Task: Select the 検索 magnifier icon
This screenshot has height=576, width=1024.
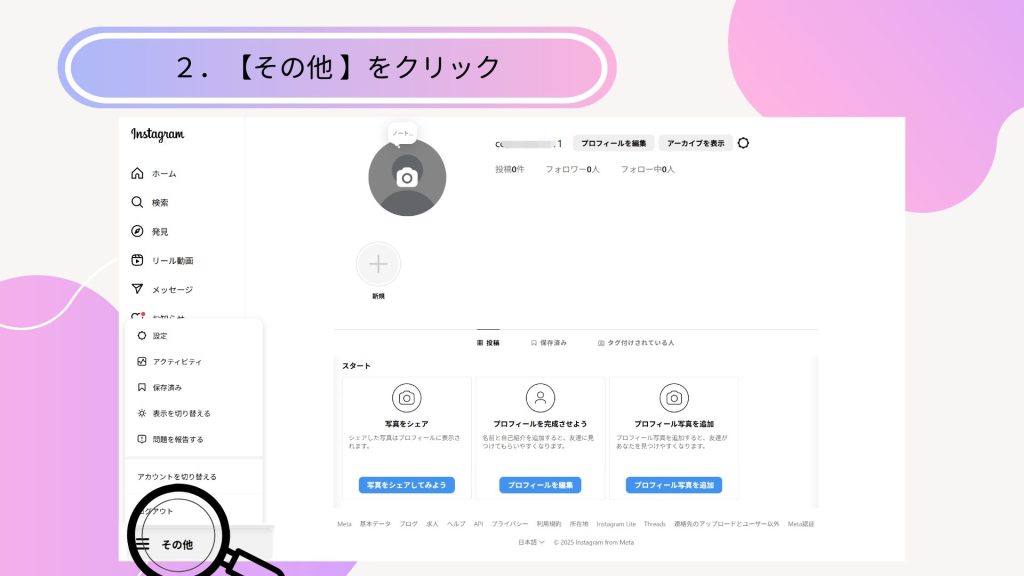Action: (x=137, y=202)
